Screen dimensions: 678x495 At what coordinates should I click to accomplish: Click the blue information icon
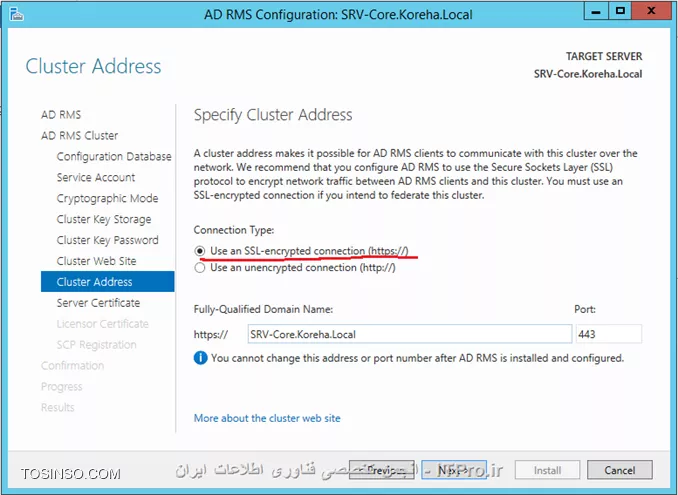pyautogui.click(x=201, y=358)
